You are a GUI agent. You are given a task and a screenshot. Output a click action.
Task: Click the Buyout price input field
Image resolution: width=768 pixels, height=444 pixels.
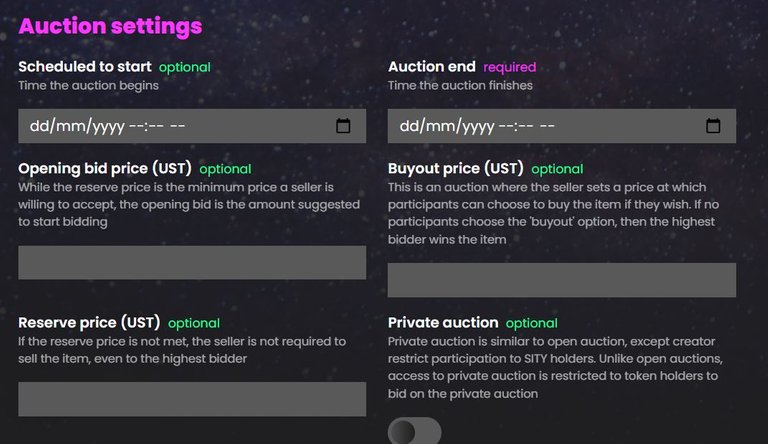562,280
